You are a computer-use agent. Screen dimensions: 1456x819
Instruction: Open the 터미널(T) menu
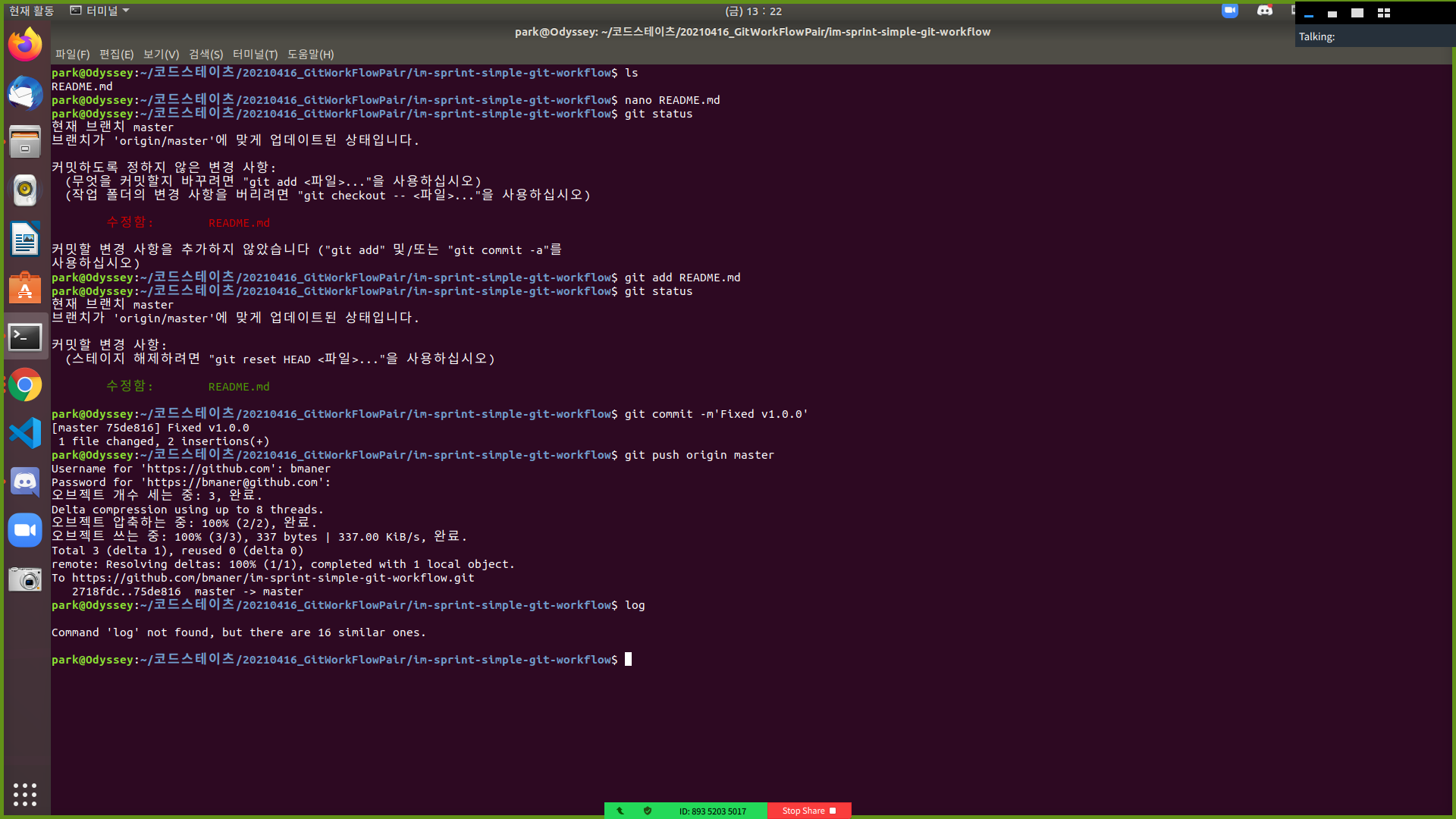click(x=255, y=55)
